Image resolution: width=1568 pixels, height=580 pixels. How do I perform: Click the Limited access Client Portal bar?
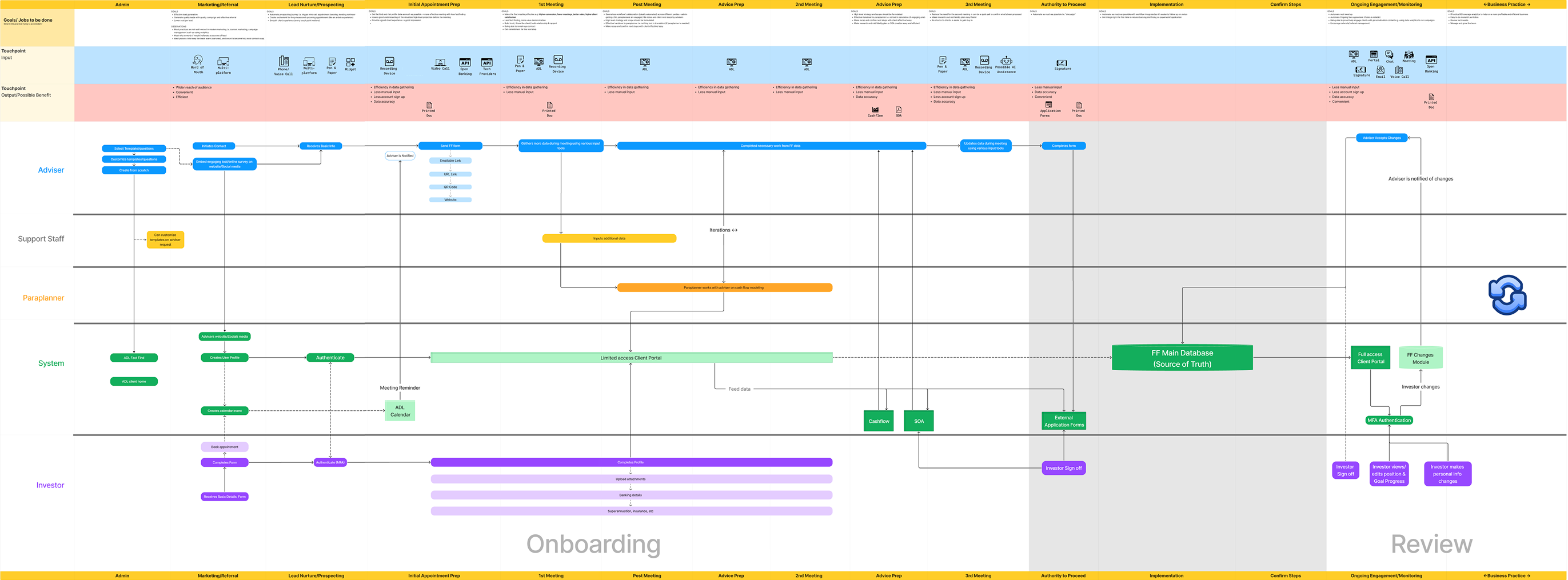tap(631, 358)
